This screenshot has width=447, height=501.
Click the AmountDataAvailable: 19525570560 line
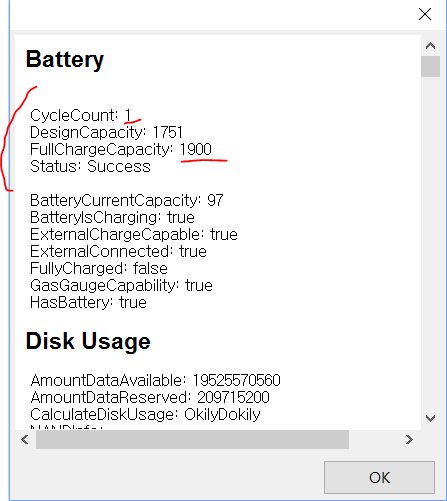tap(155, 380)
